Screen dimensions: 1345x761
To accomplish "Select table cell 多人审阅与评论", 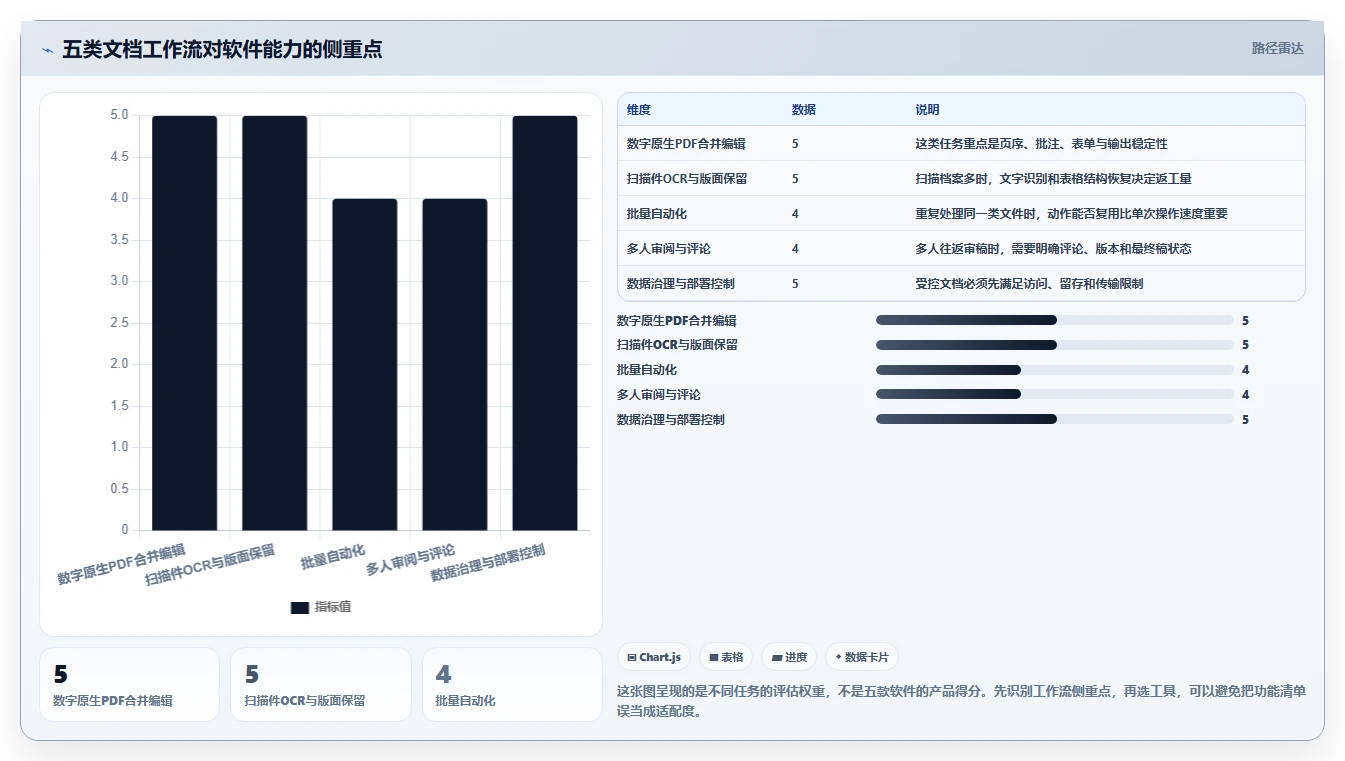I will (x=669, y=249).
